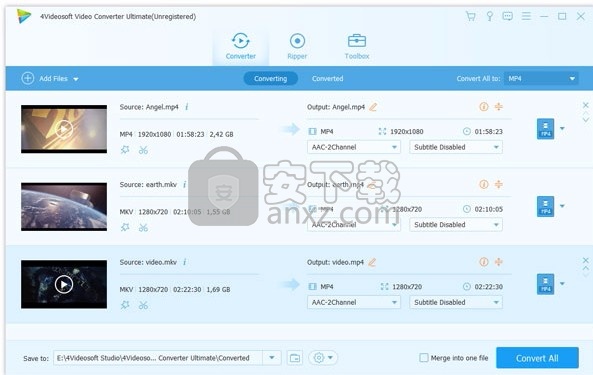Click the Add Files button

coord(45,79)
